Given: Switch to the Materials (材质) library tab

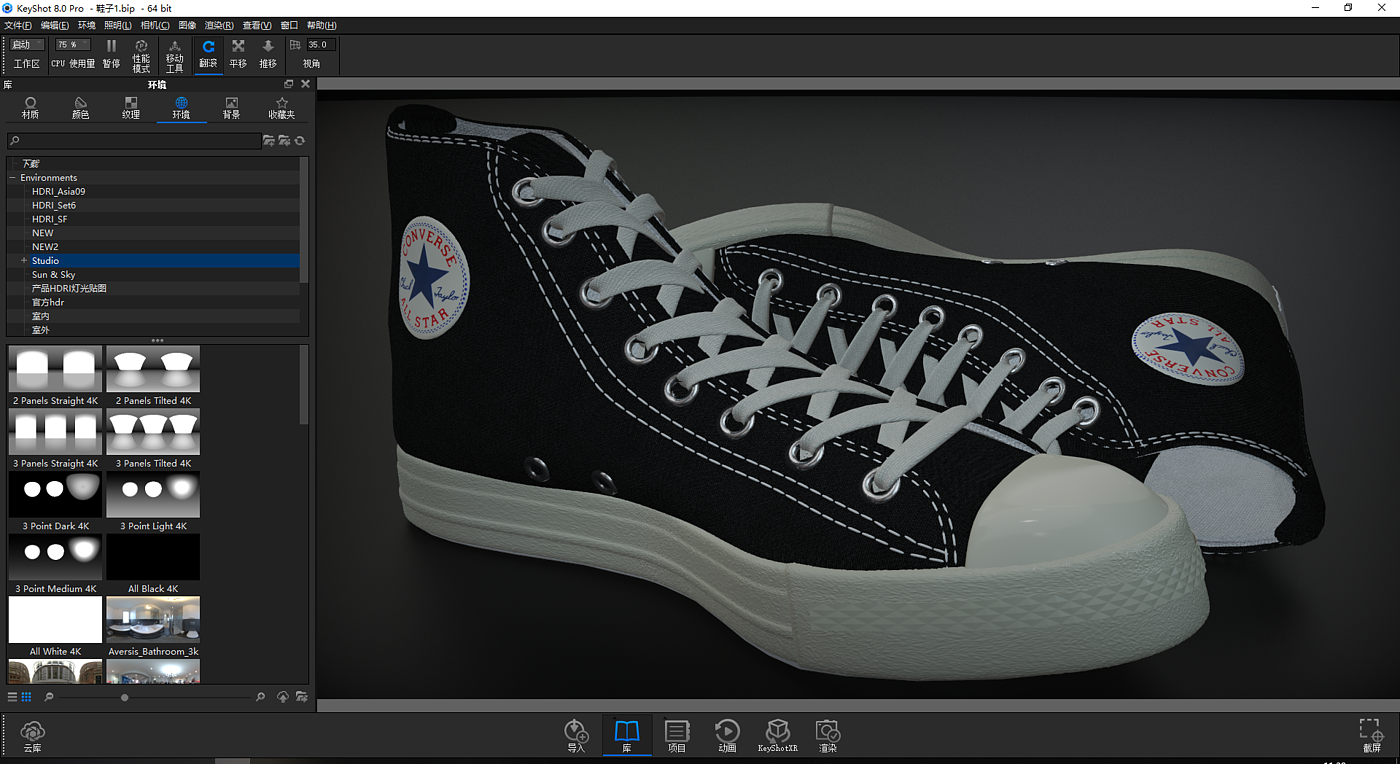Looking at the screenshot, I should [31, 108].
